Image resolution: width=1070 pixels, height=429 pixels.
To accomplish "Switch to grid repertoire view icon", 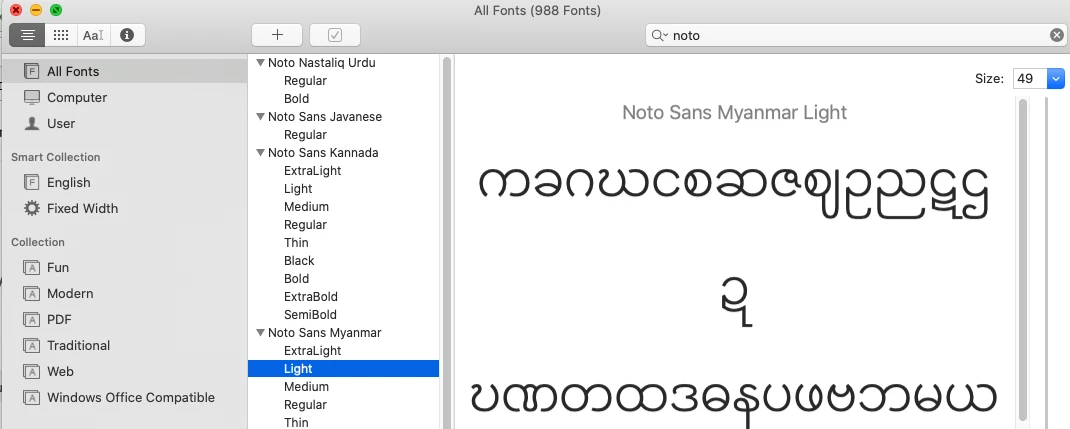I will (x=61, y=35).
